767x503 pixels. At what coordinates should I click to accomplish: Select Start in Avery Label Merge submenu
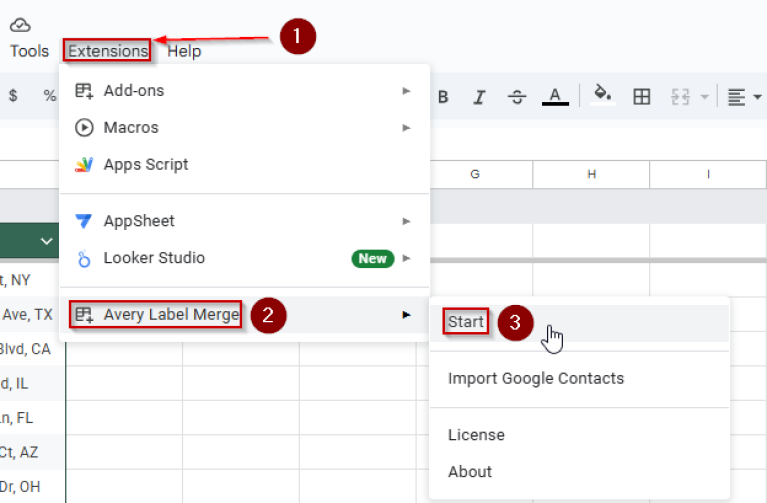tap(466, 321)
